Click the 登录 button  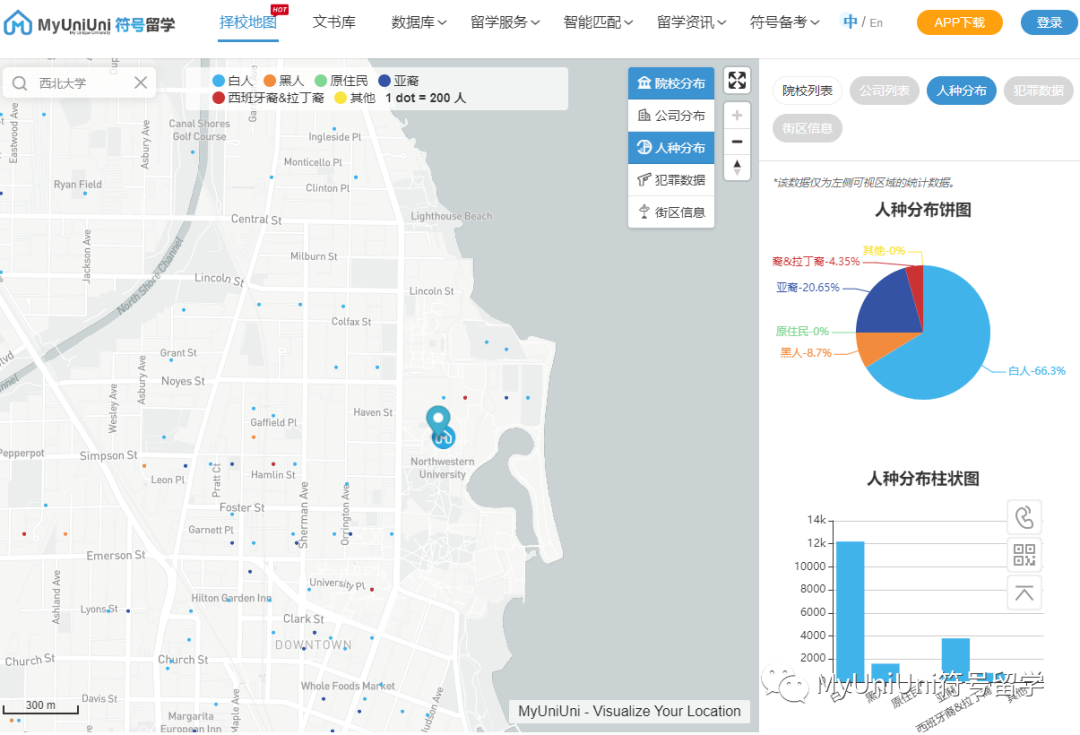point(1049,23)
